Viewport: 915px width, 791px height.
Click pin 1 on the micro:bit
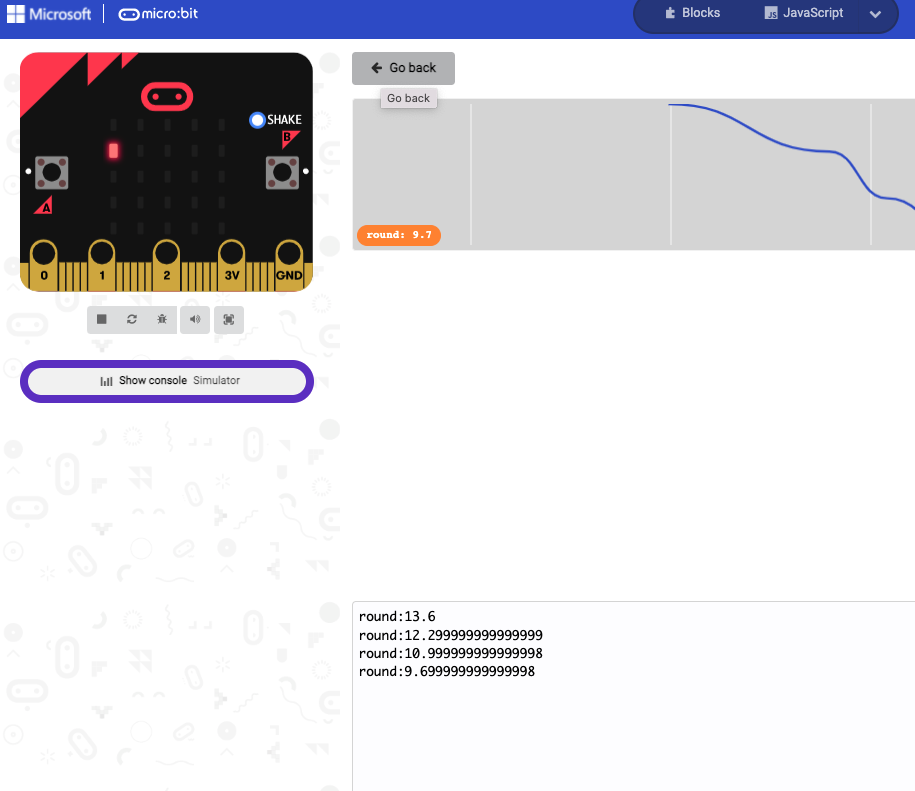pos(102,265)
